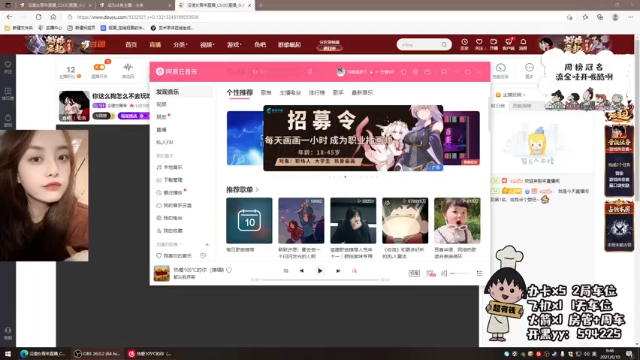The width and height of the screenshot is (640, 360).
Task: Open 直播 in Douyu navigation
Action: pyautogui.click(x=155, y=44)
